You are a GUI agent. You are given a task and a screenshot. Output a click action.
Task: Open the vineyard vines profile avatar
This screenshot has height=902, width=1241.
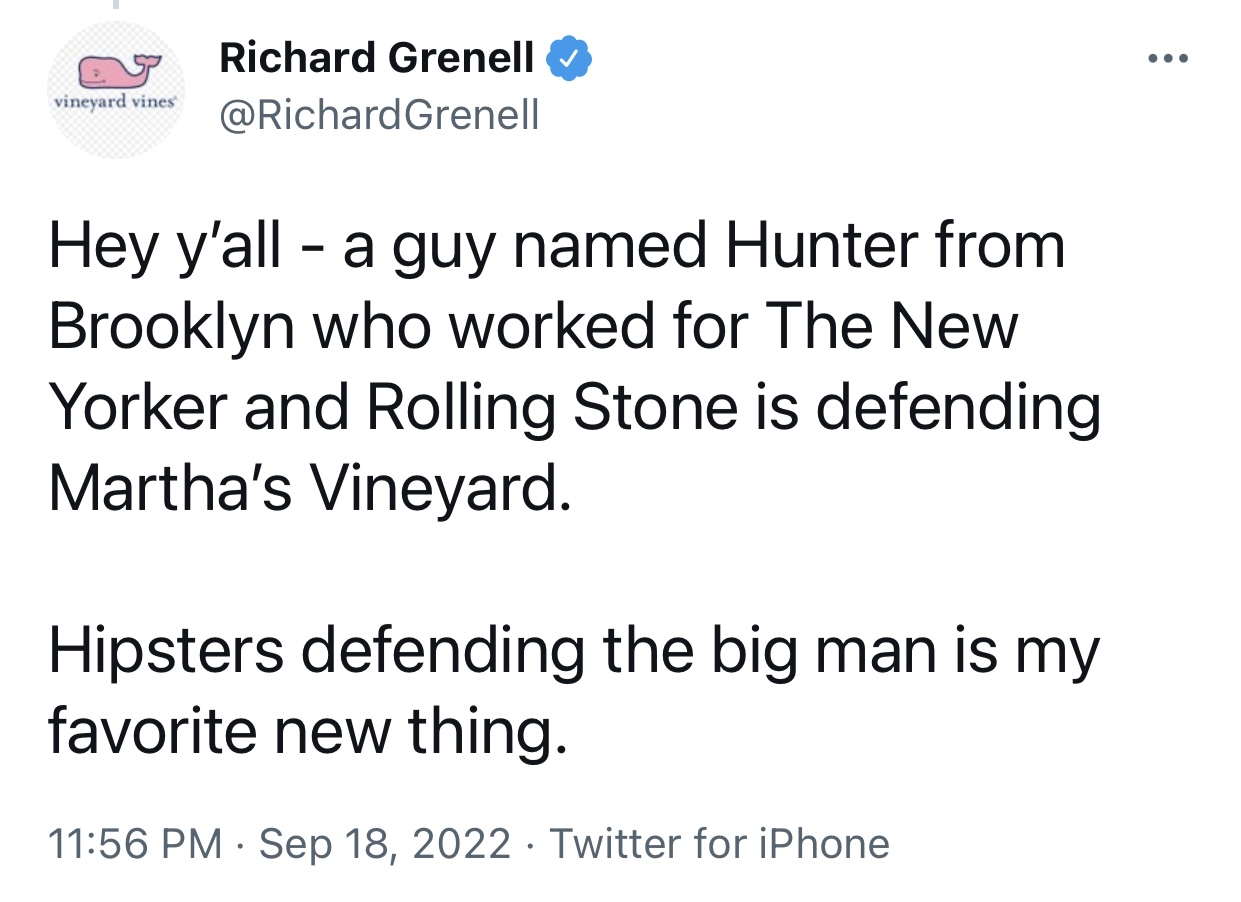[x=115, y=90]
